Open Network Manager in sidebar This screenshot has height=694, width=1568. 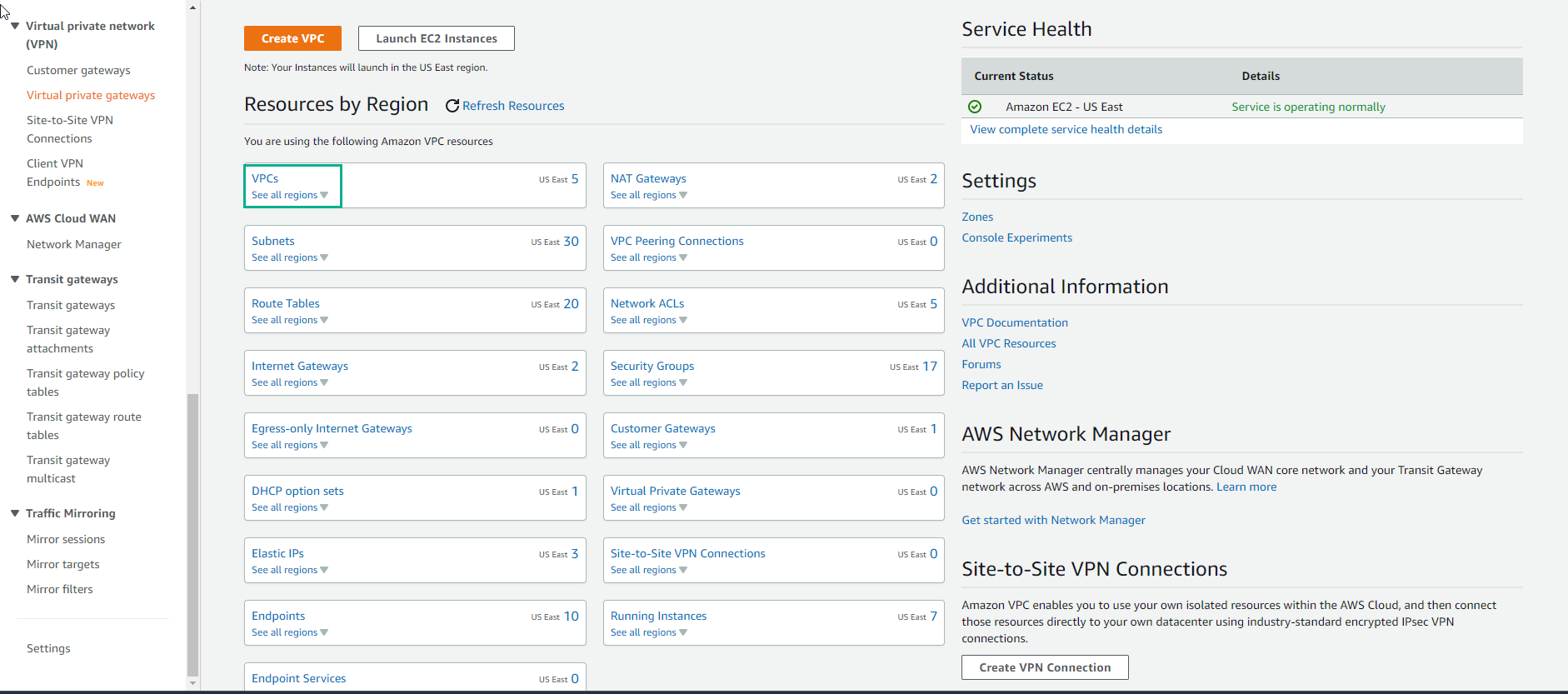74,244
